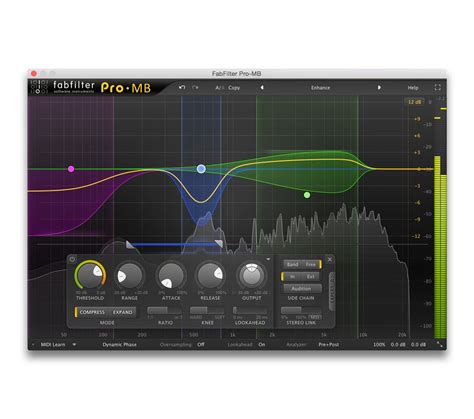Screen dimensions: 474x419
Task: Click the output level meter
Action: pos(440,247)
